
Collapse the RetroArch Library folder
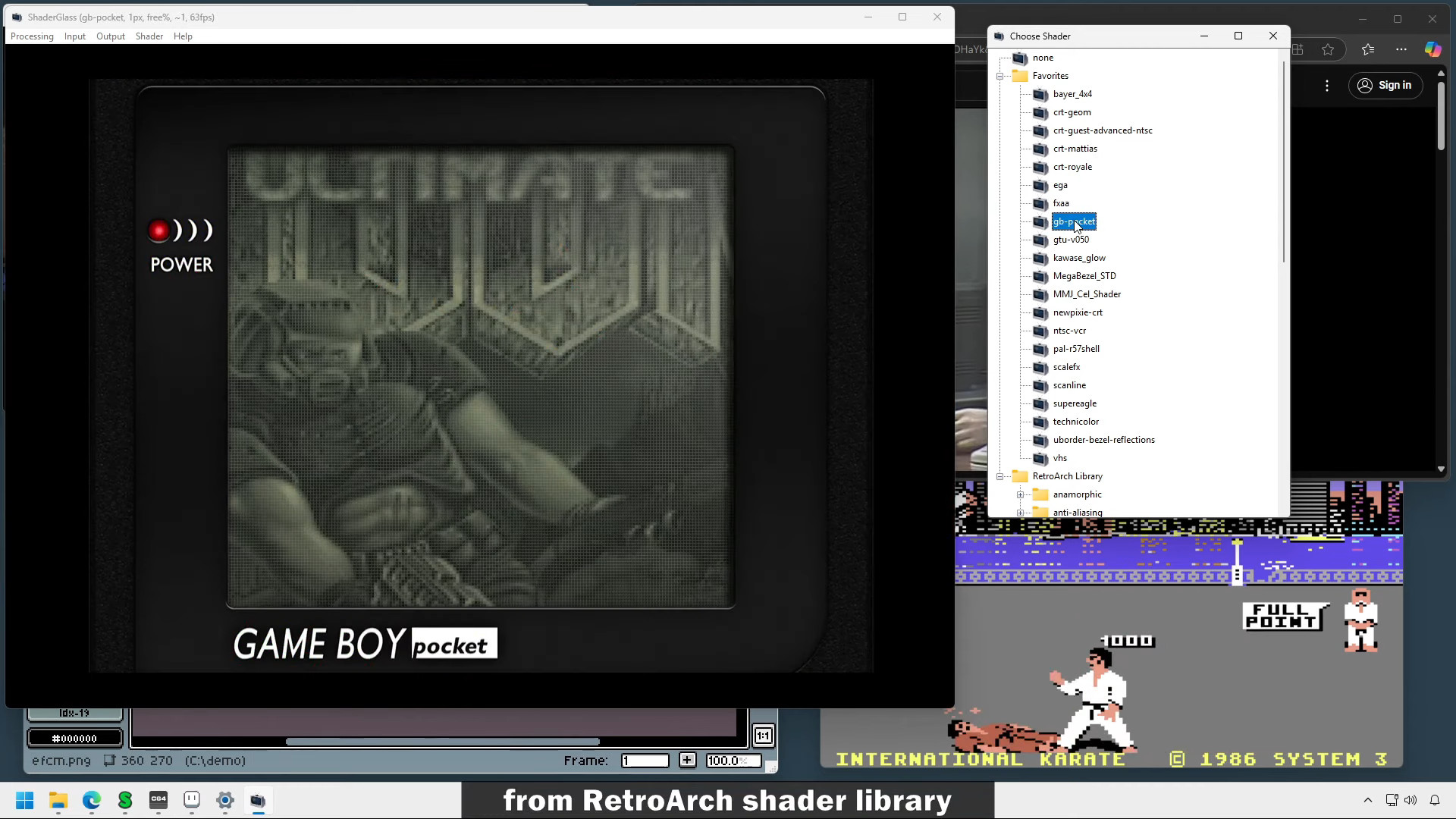pyautogui.click(x=1000, y=476)
